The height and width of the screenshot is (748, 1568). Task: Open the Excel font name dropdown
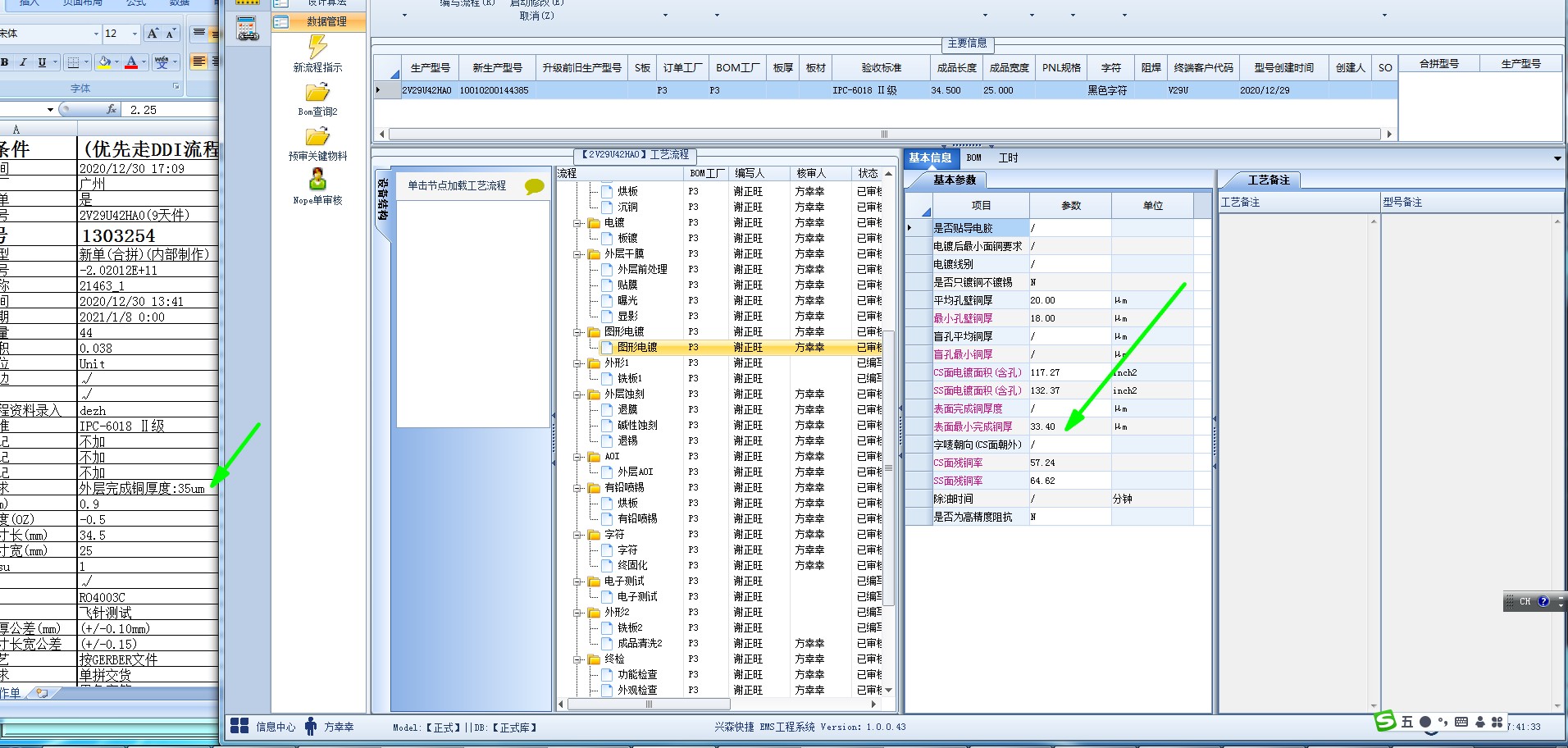point(96,34)
